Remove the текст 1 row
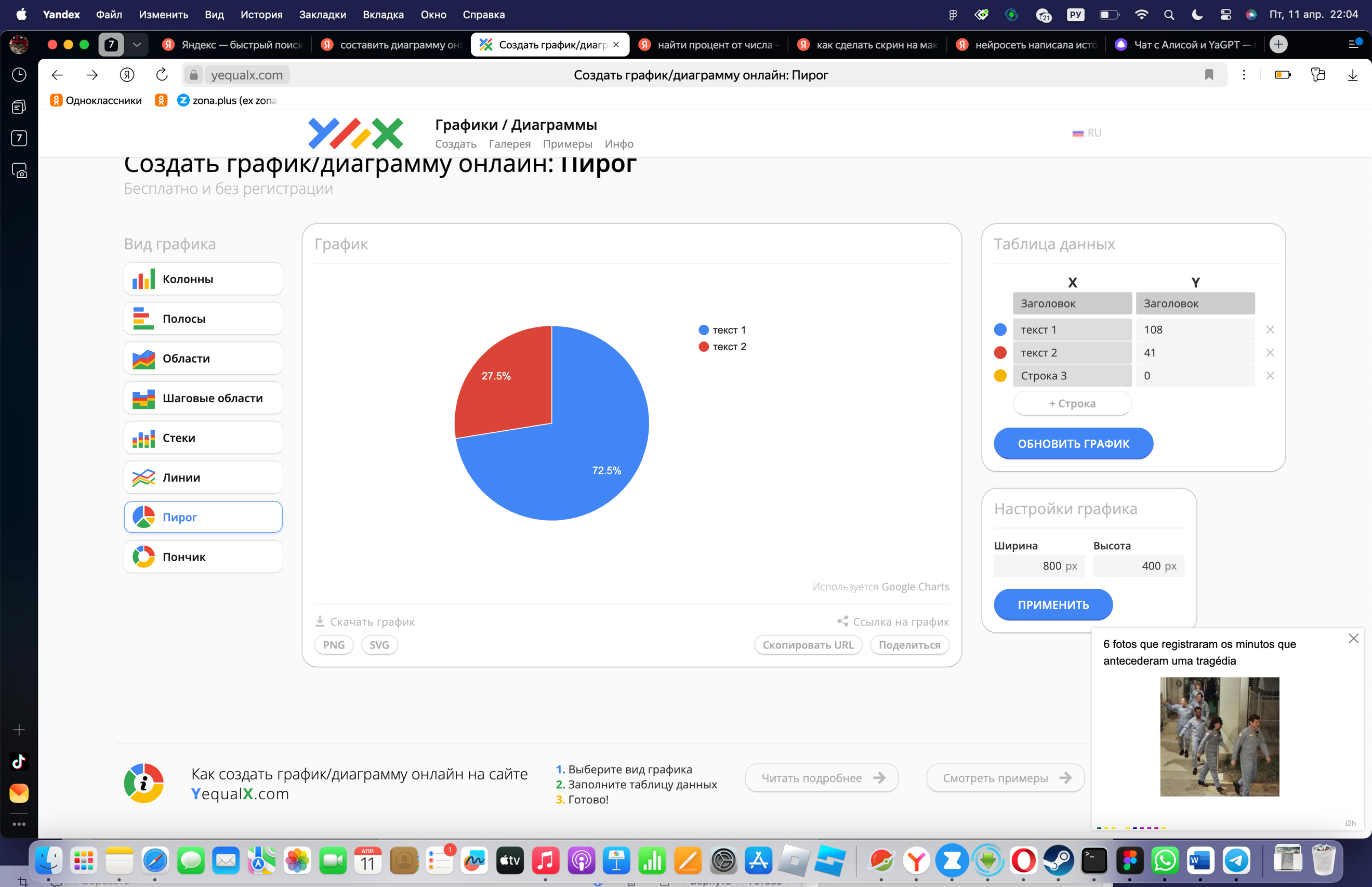The width and height of the screenshot is (1372, 887). (1270, 329)
